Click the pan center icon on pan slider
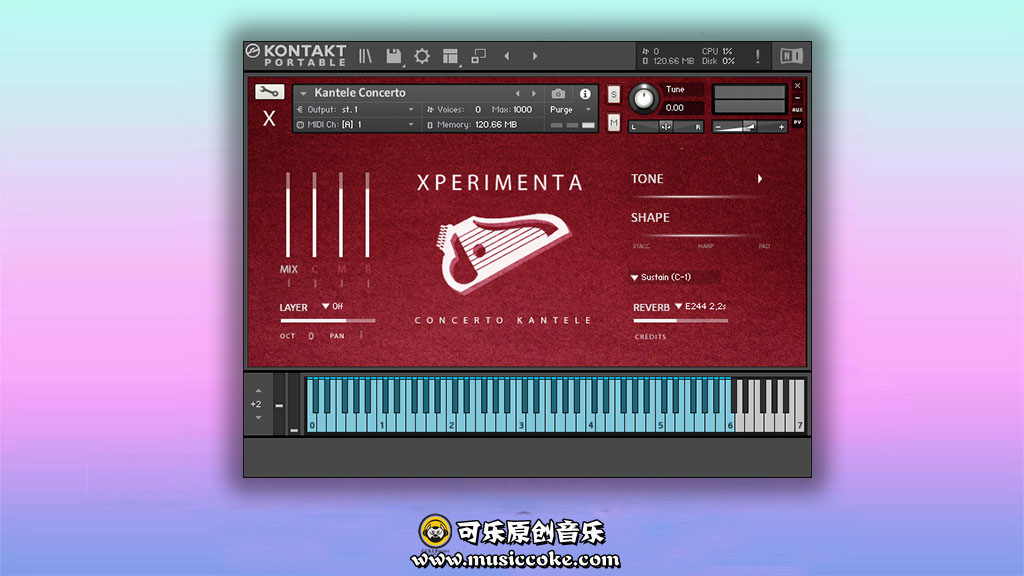Screen dimensions: 1024x576 point(665,127)
